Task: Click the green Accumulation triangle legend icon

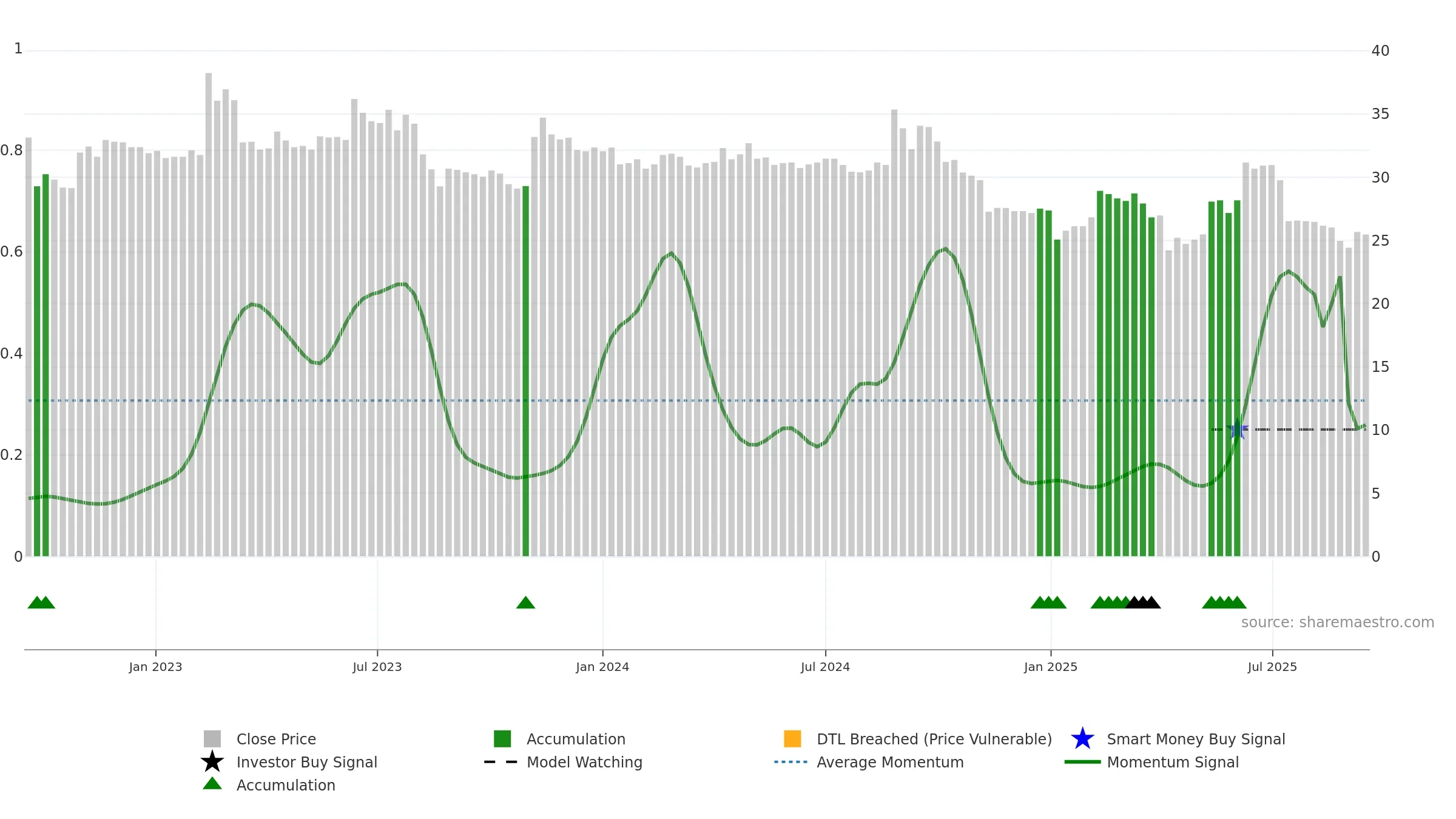Action: pyautogui.click(x=212, y=783)
